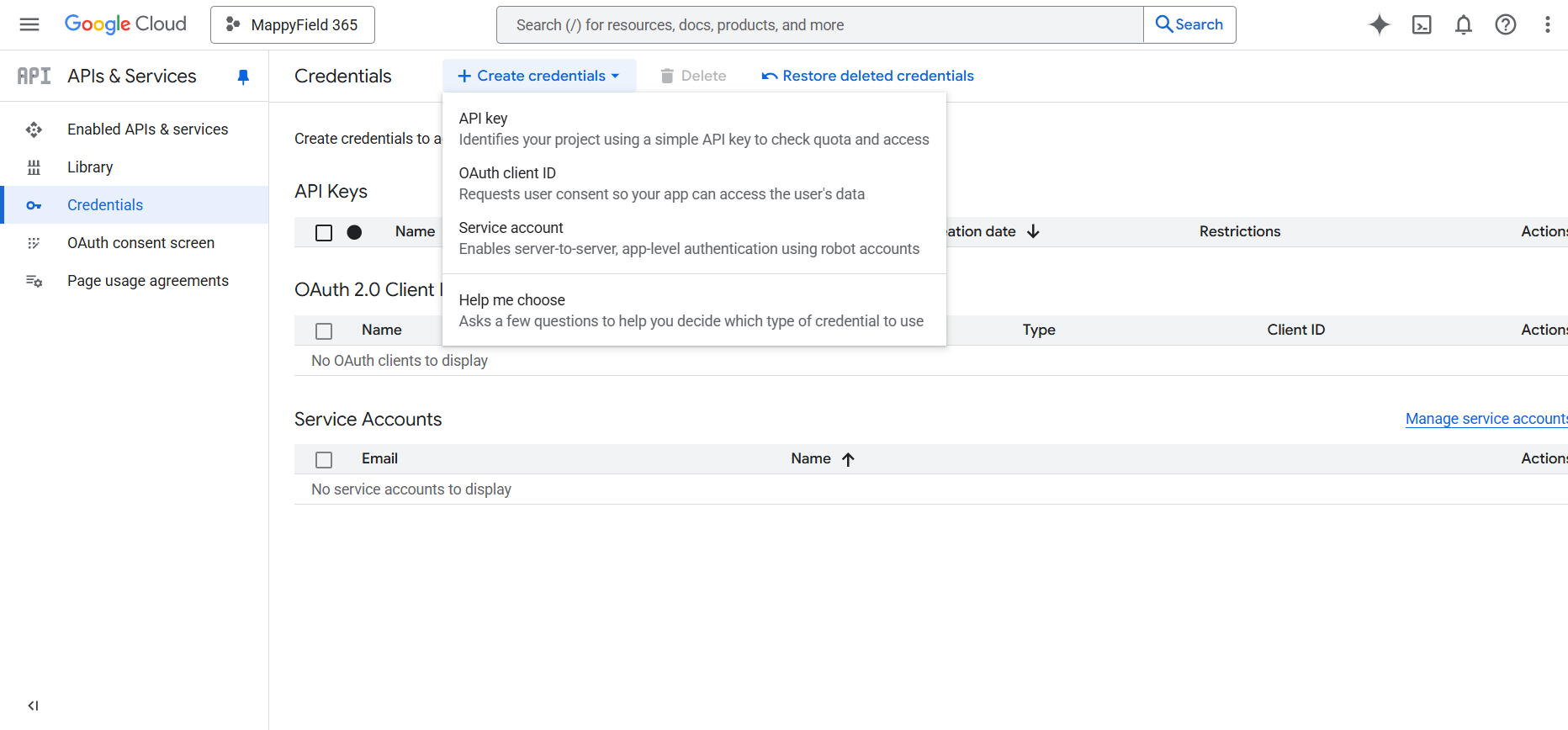
Task: Click the OAuth consent screen icon
Action: pos(34,243)
